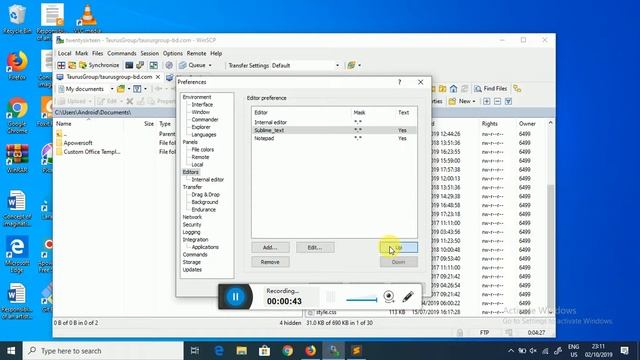Open the Recycle Bin desktop icon

[17, 19]
